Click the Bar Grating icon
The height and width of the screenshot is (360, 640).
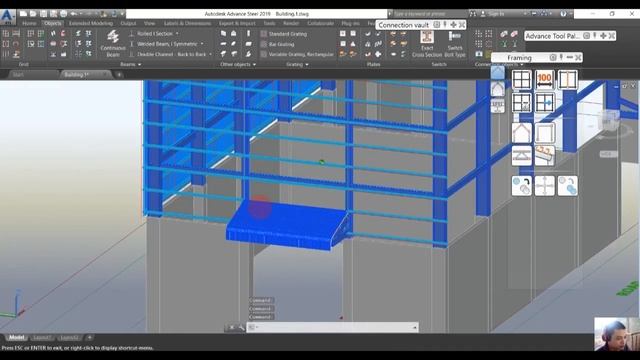[x=264, y=44]
